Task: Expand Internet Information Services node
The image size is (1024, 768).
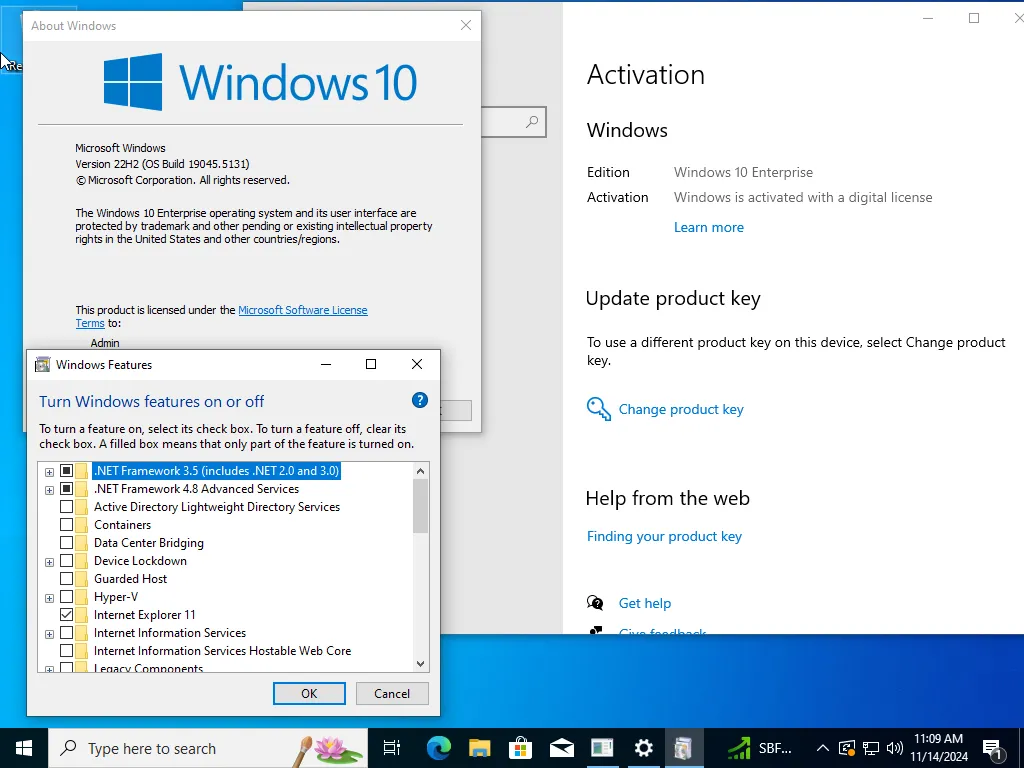Action: [x=49, y=633]
